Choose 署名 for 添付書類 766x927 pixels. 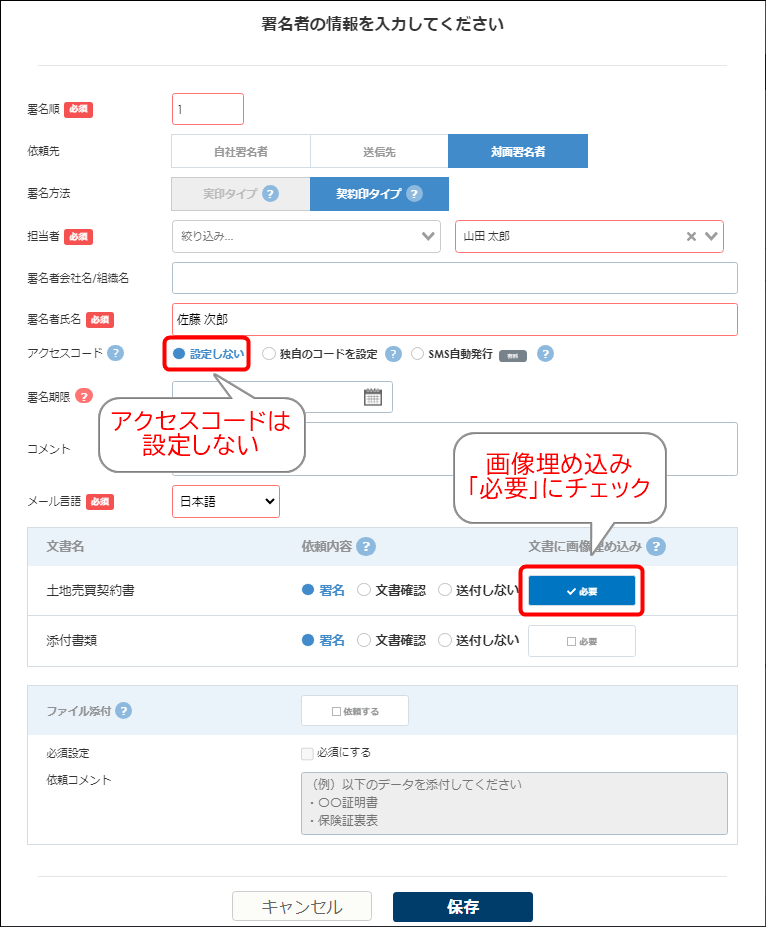point(323,640)
